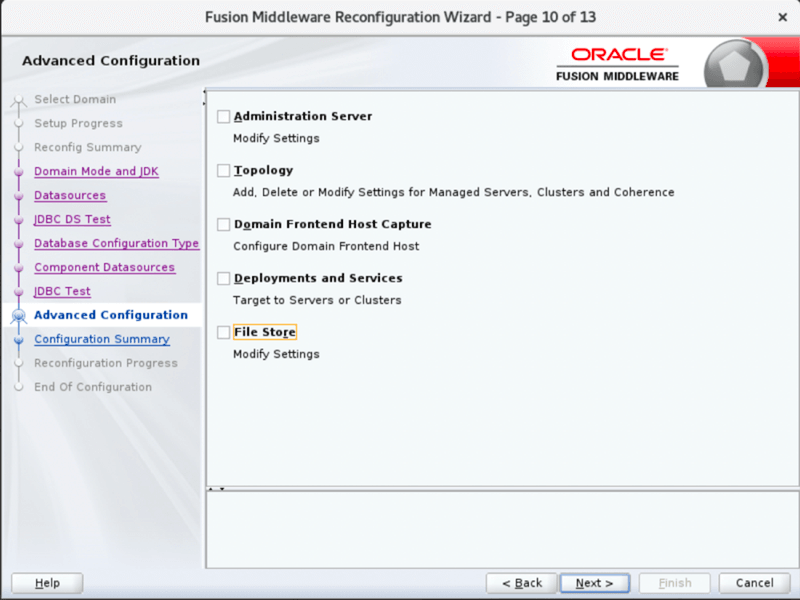Open the JDBC Test step
This screenshot has height=600, width=800.
tap(62, 291)
